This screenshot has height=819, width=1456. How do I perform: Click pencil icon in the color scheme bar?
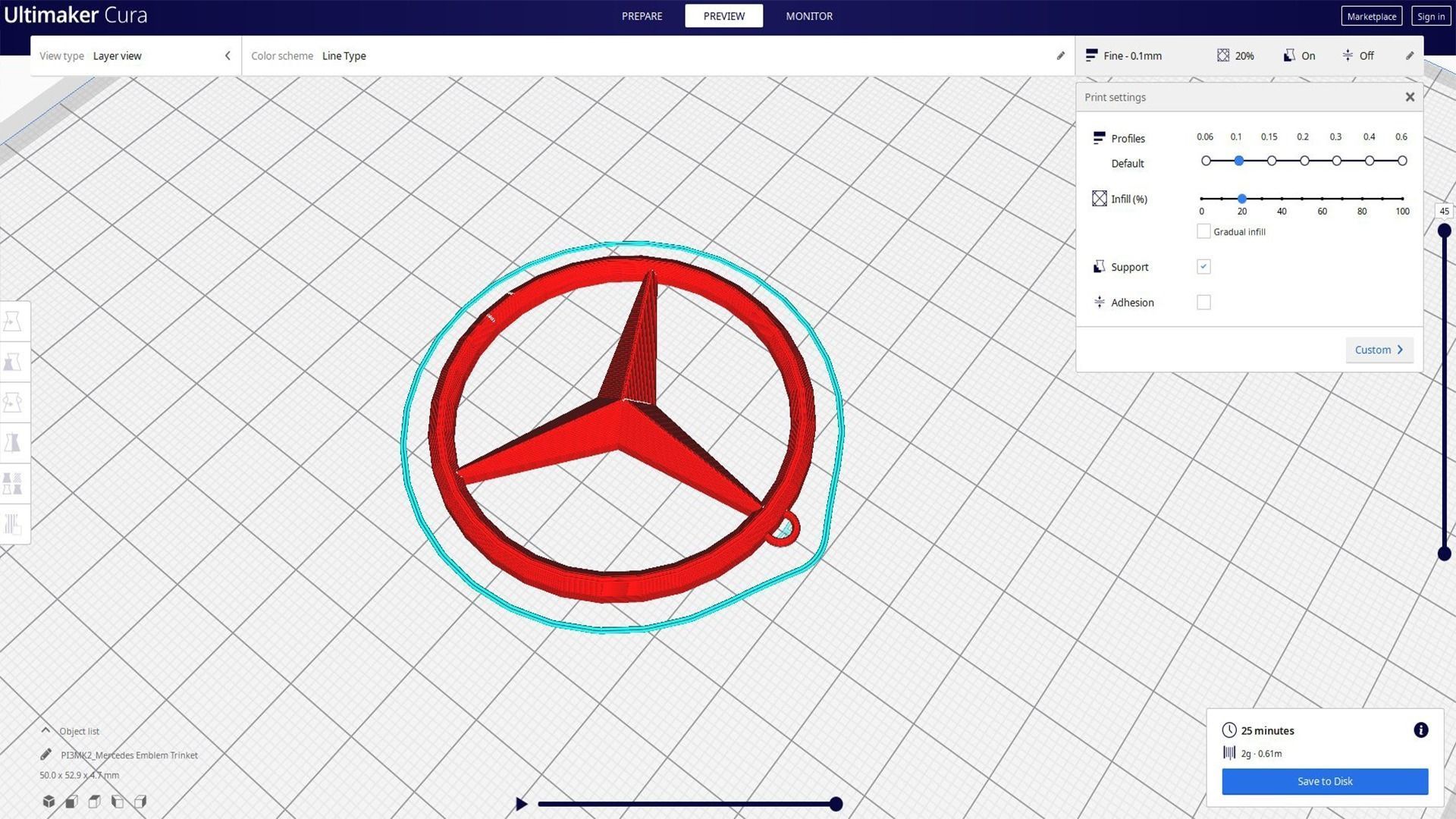pos(1060,55)
